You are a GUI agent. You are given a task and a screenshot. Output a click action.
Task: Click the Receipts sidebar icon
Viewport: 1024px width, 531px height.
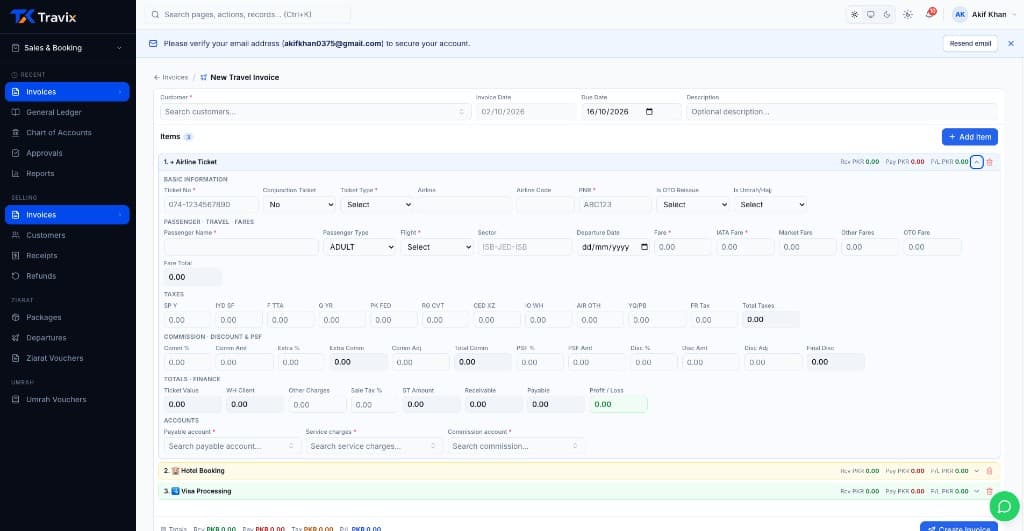coord(16,255)
